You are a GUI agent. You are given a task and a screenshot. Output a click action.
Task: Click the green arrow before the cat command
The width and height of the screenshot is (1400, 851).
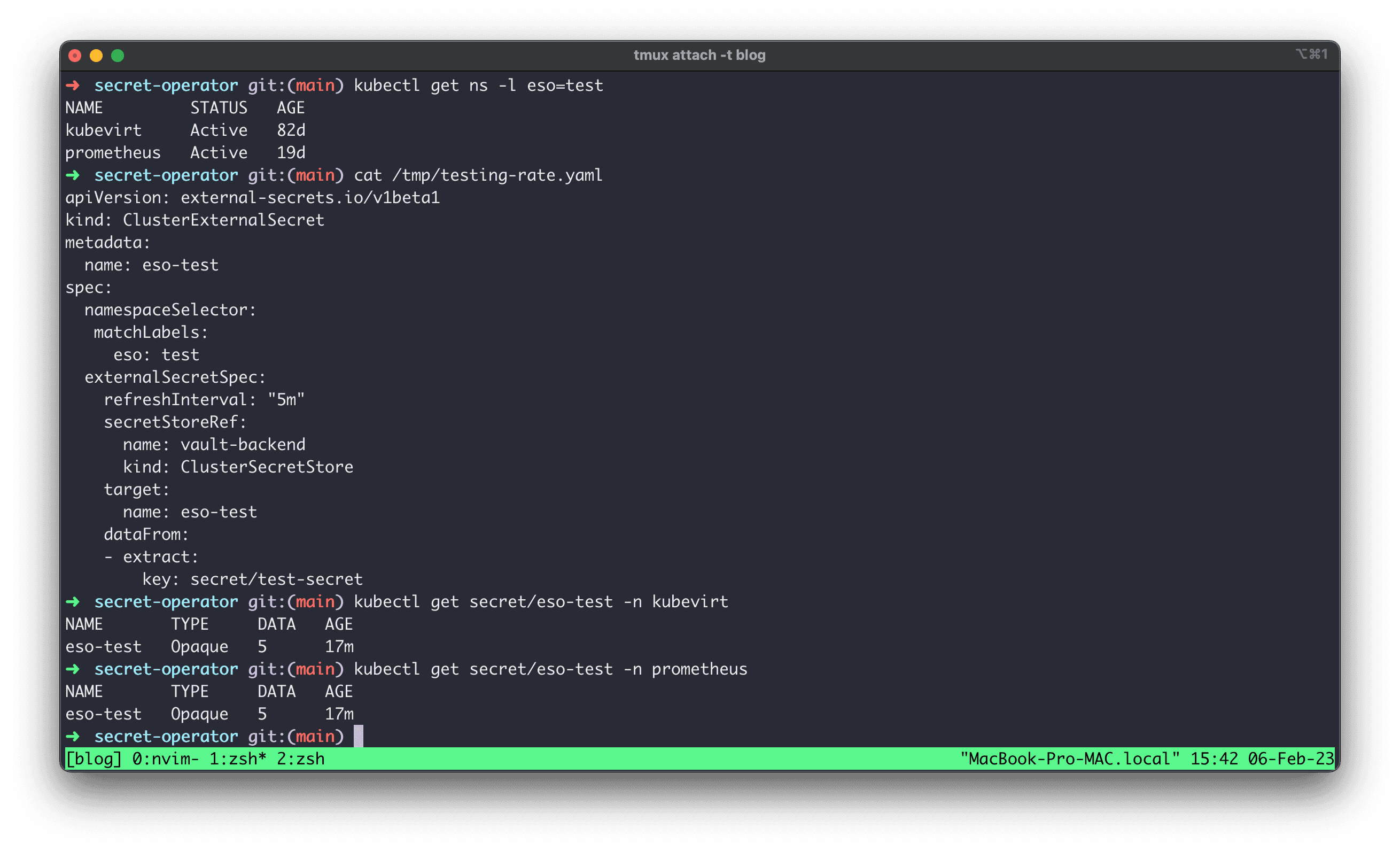coord(73,175)
